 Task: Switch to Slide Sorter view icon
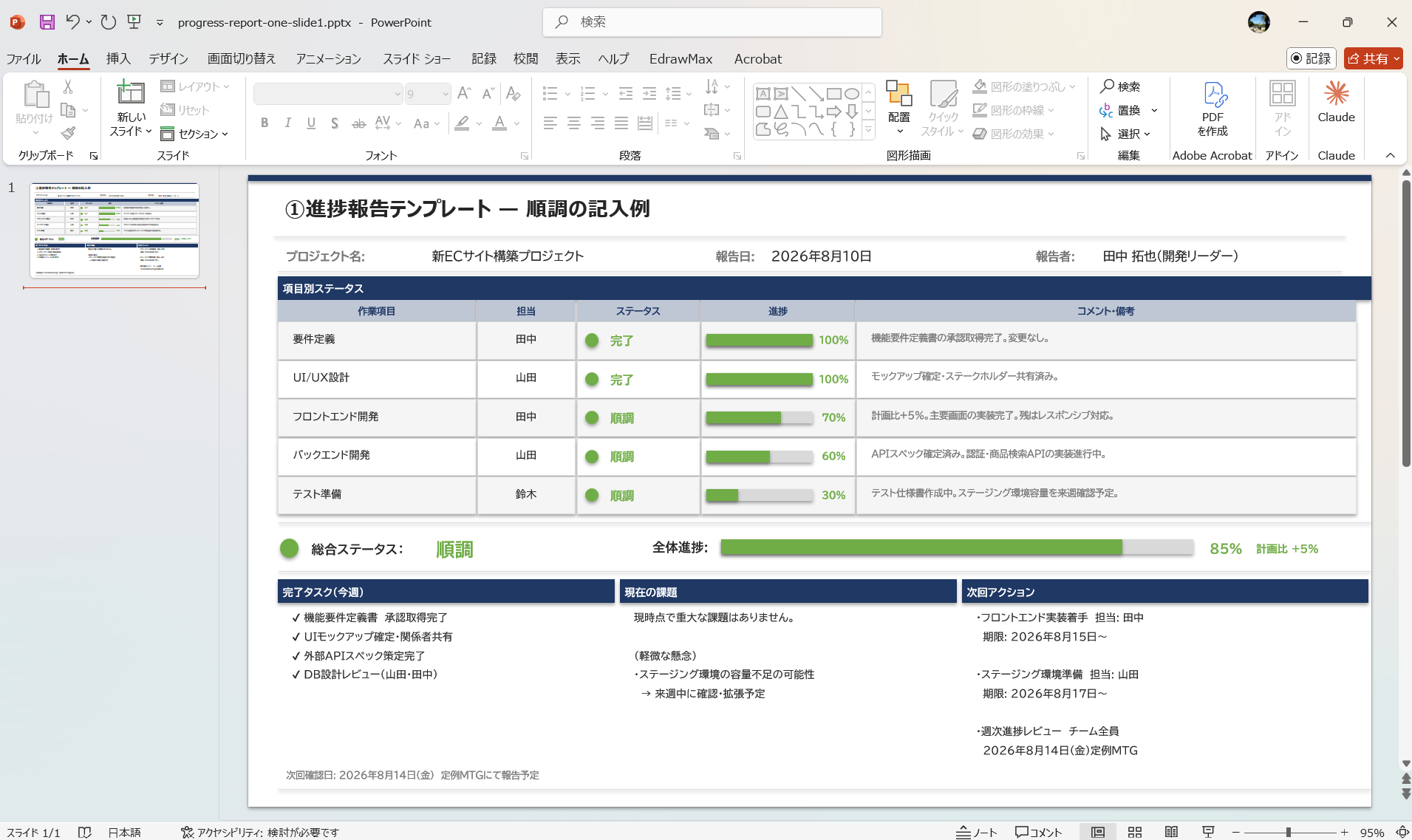[1135, 832]
